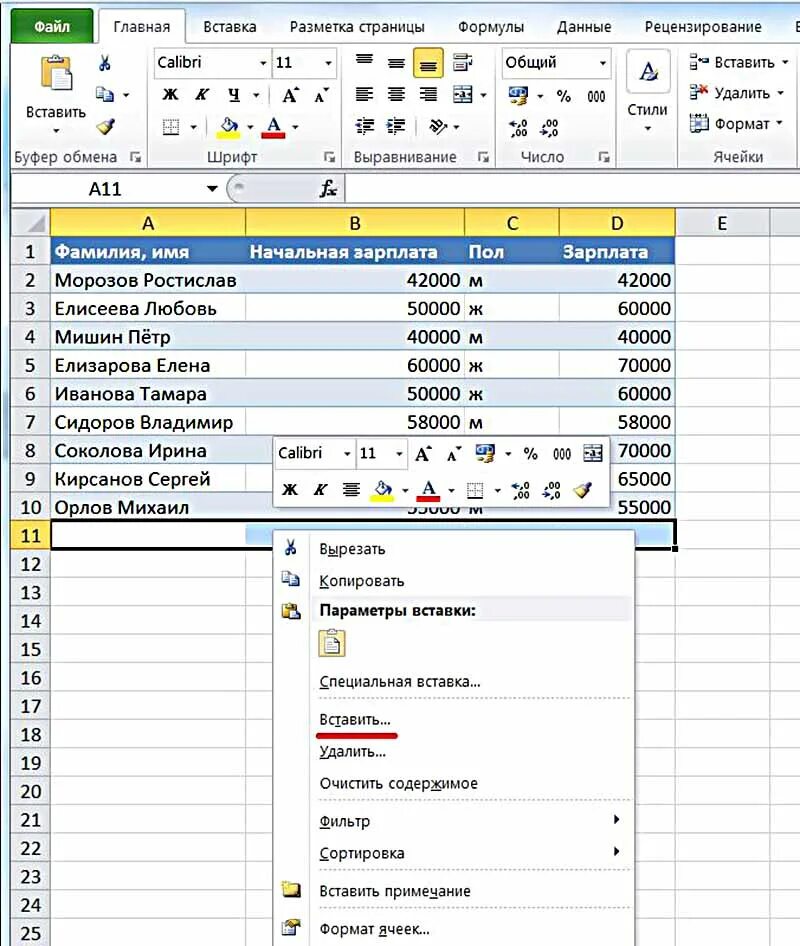Align text right in the ribbon
This screenshot has width=800, height=946.
coord(428,94)
